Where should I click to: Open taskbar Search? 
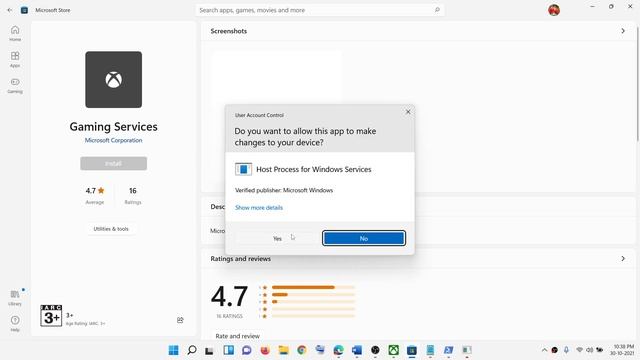click(x=191, y=350)
